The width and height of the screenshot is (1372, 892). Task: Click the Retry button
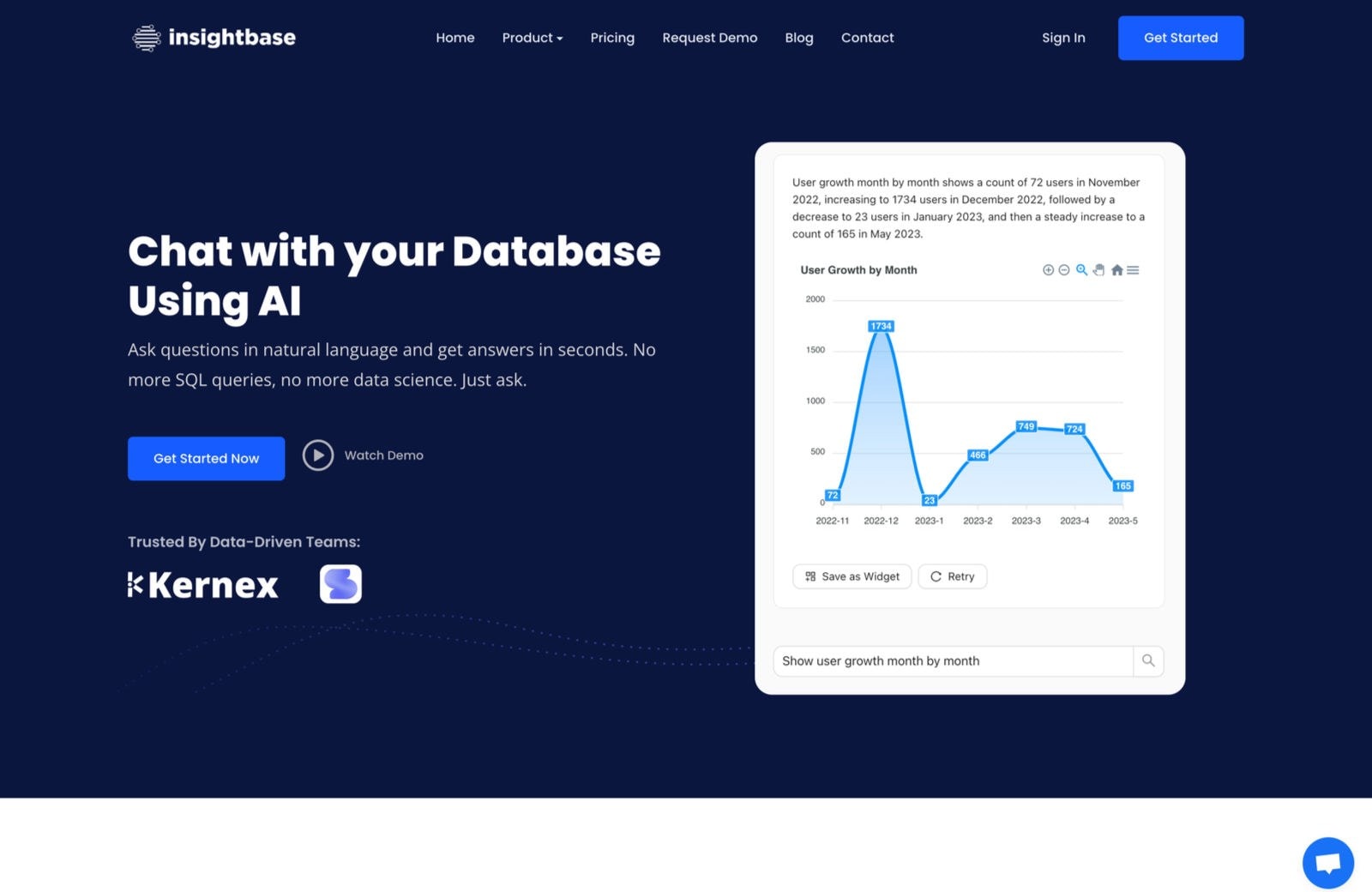(x=953, y=576)
